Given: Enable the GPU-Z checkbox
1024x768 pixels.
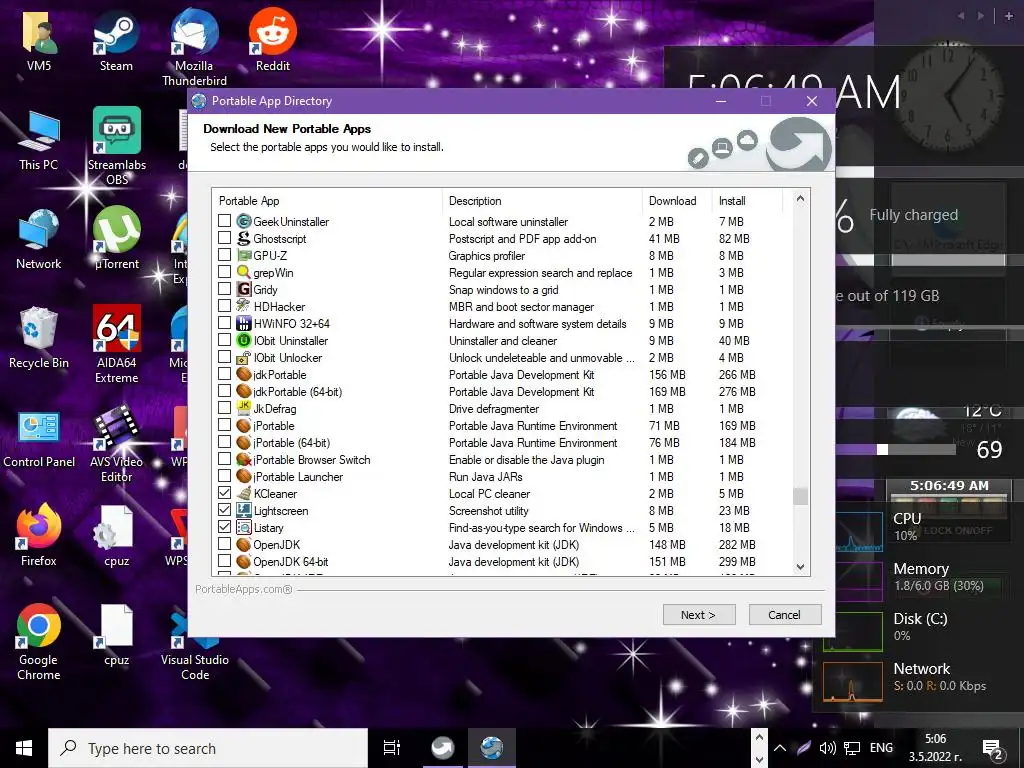Looking at the screenshot, I should click(x=224, y=255).
